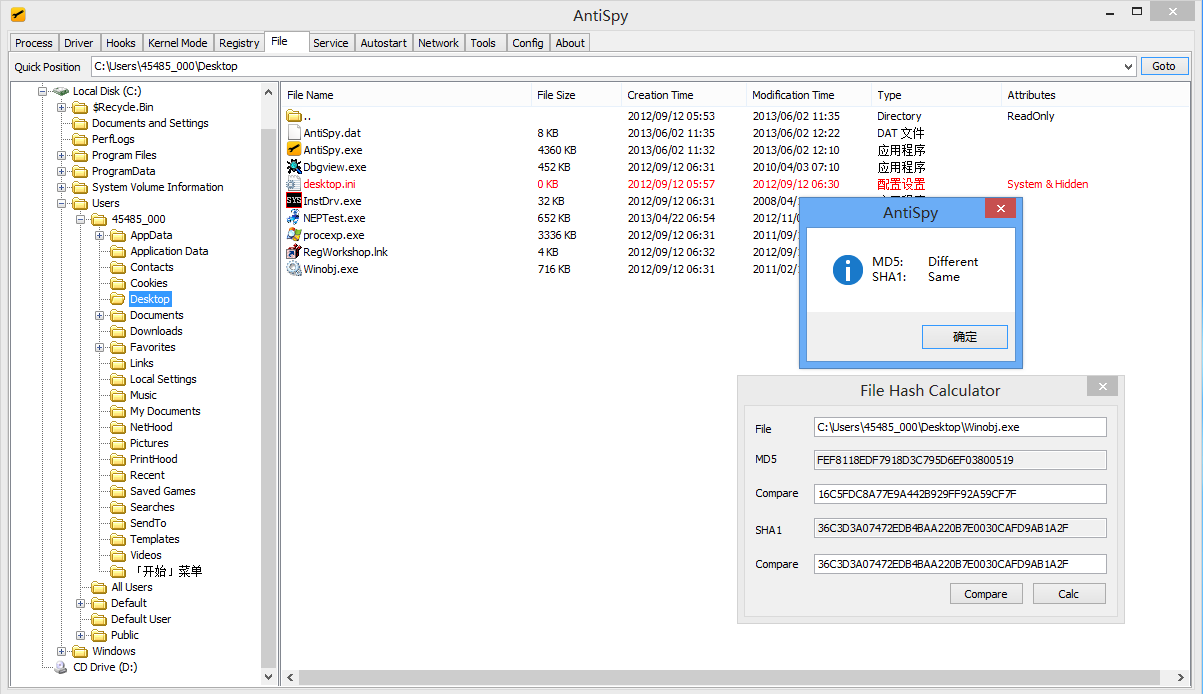Click the Music folder icon in tree

[119, 395]
